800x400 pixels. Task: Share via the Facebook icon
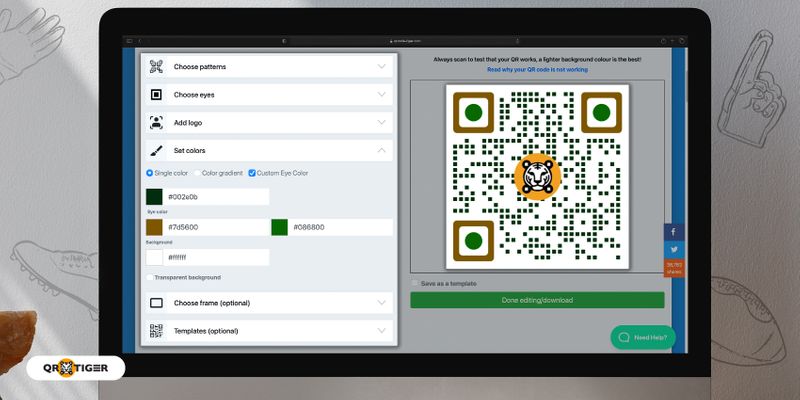coord(672,232)
